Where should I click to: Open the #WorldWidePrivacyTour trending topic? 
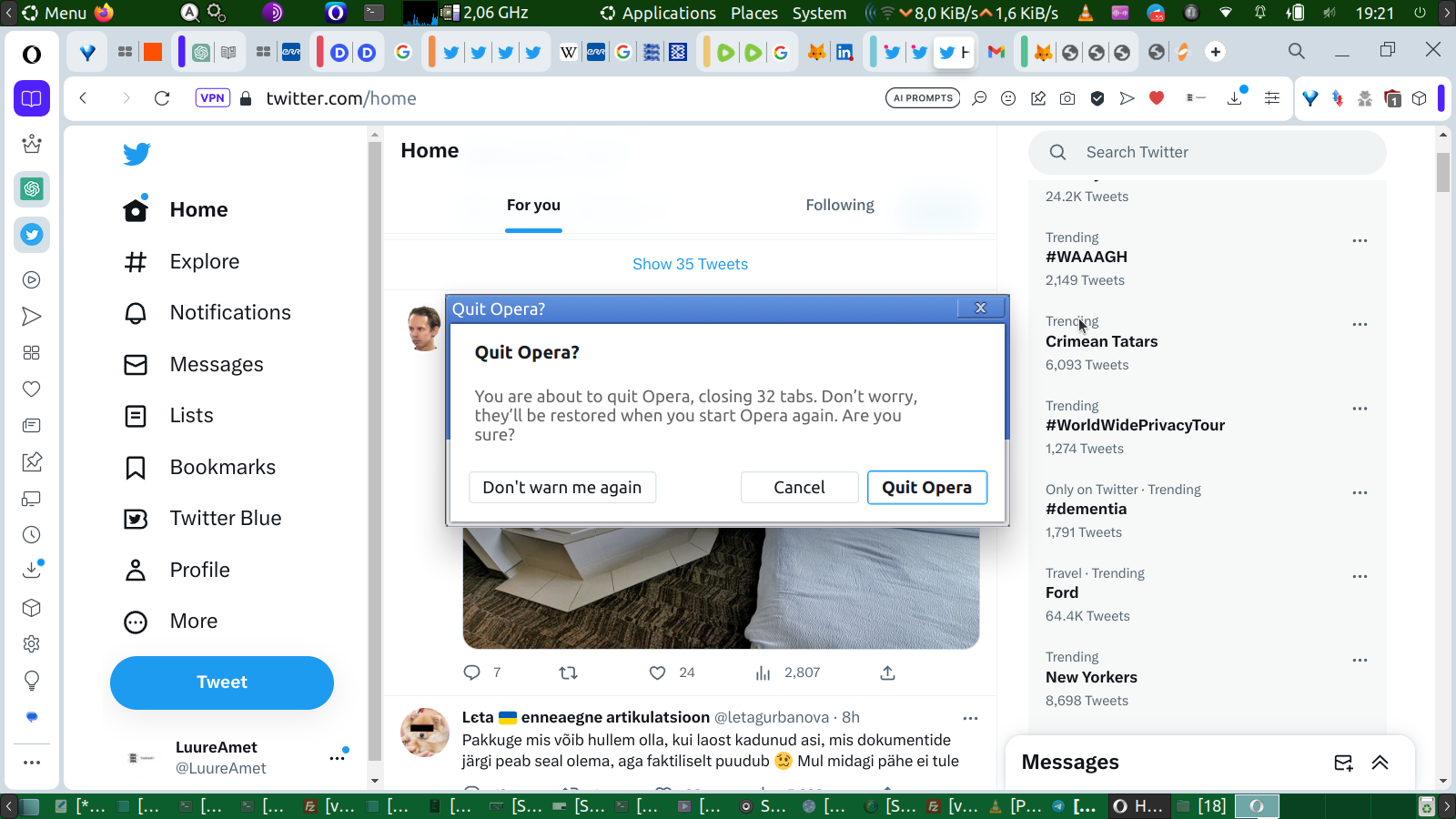pos(1135,426)
